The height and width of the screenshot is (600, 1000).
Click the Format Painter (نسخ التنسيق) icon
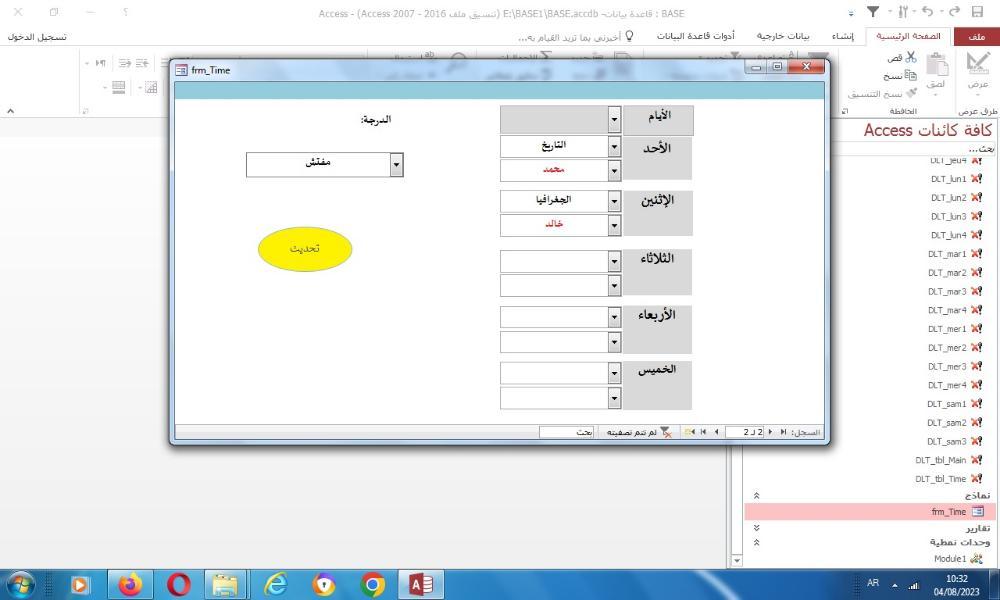911,93
